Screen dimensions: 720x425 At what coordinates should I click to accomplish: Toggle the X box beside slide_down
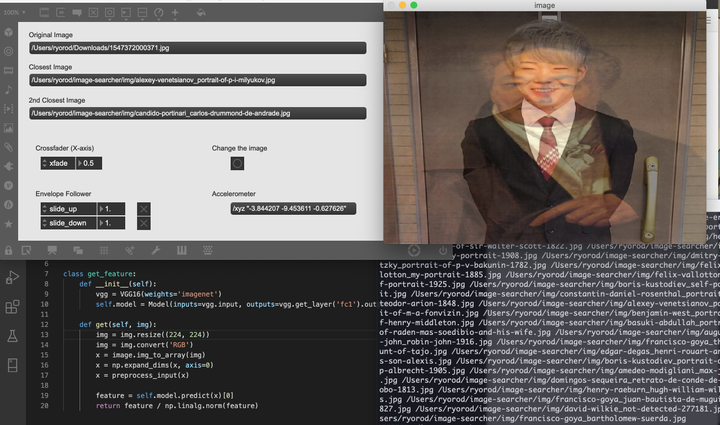(144, 224)
